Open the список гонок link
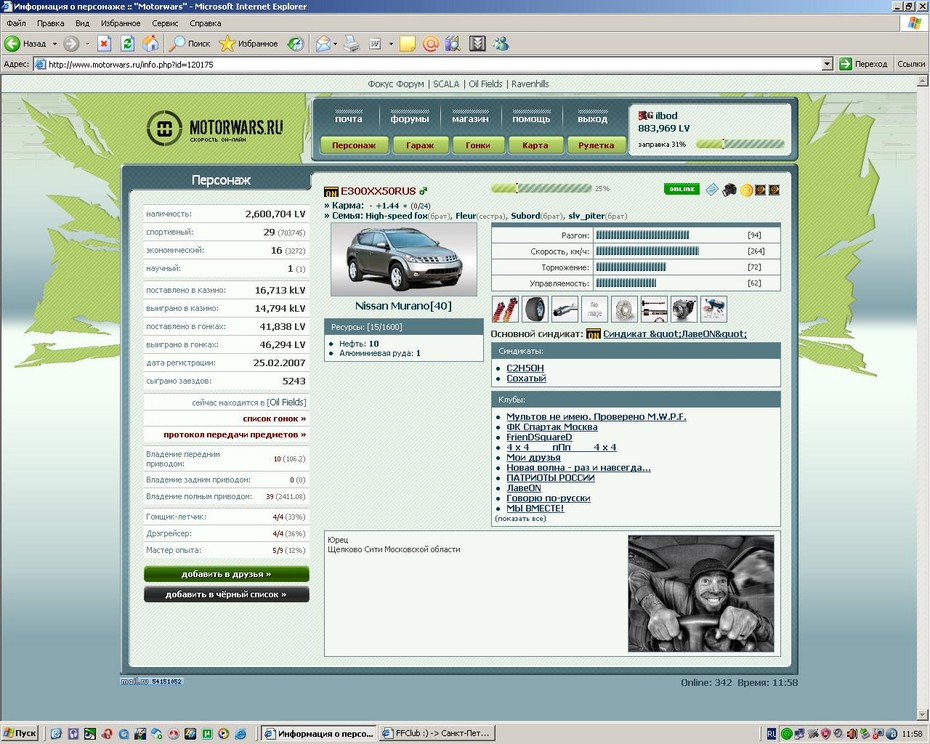The image size is (930, 744). [x=274, y=418]
